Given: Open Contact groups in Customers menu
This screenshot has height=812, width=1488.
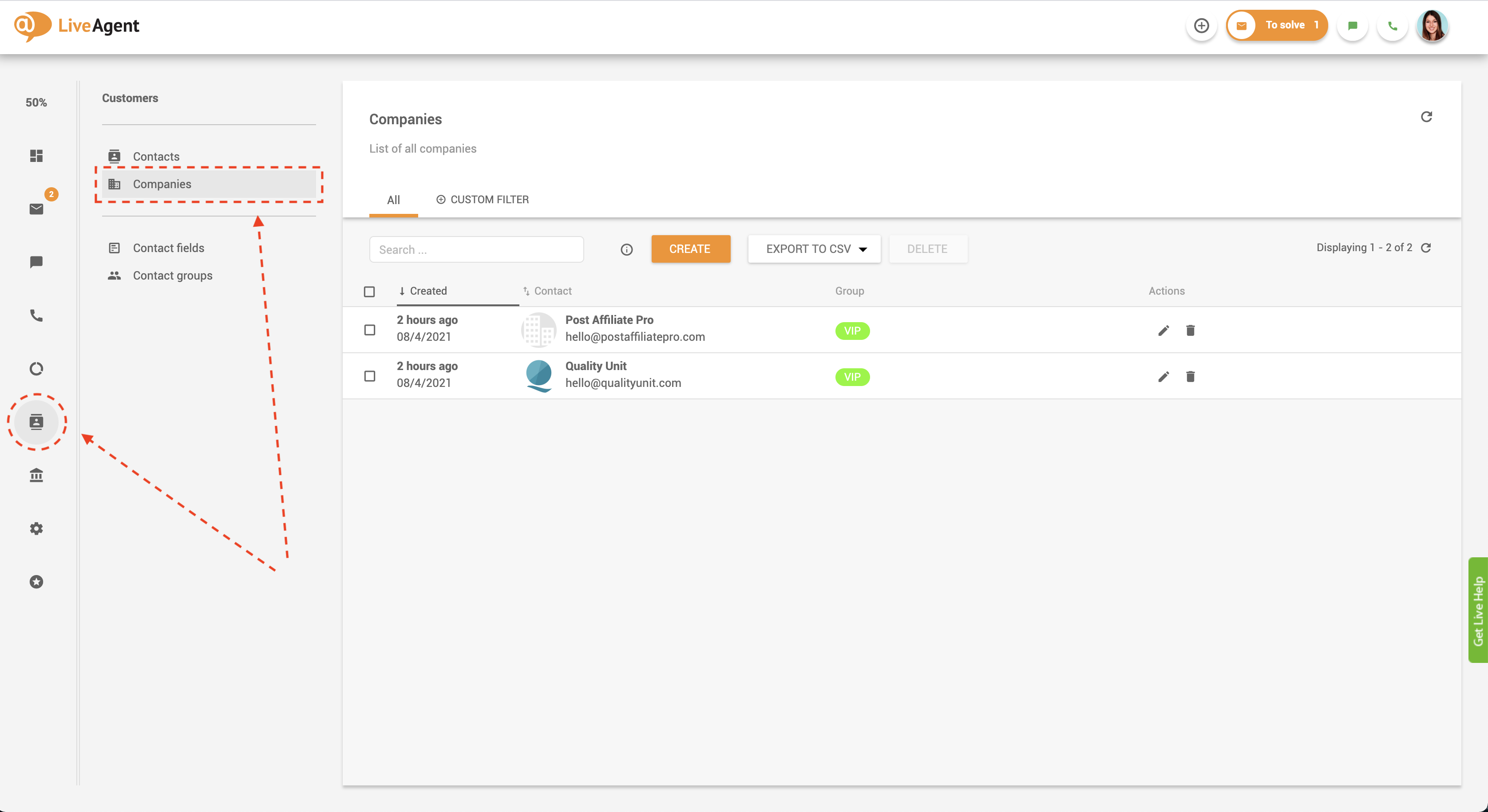Looking at the screenshot, I should (172, 276).
